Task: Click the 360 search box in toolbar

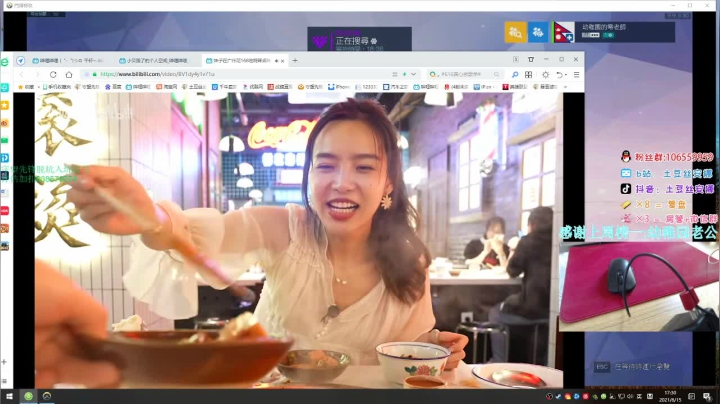Action: [x=464, y=74]
